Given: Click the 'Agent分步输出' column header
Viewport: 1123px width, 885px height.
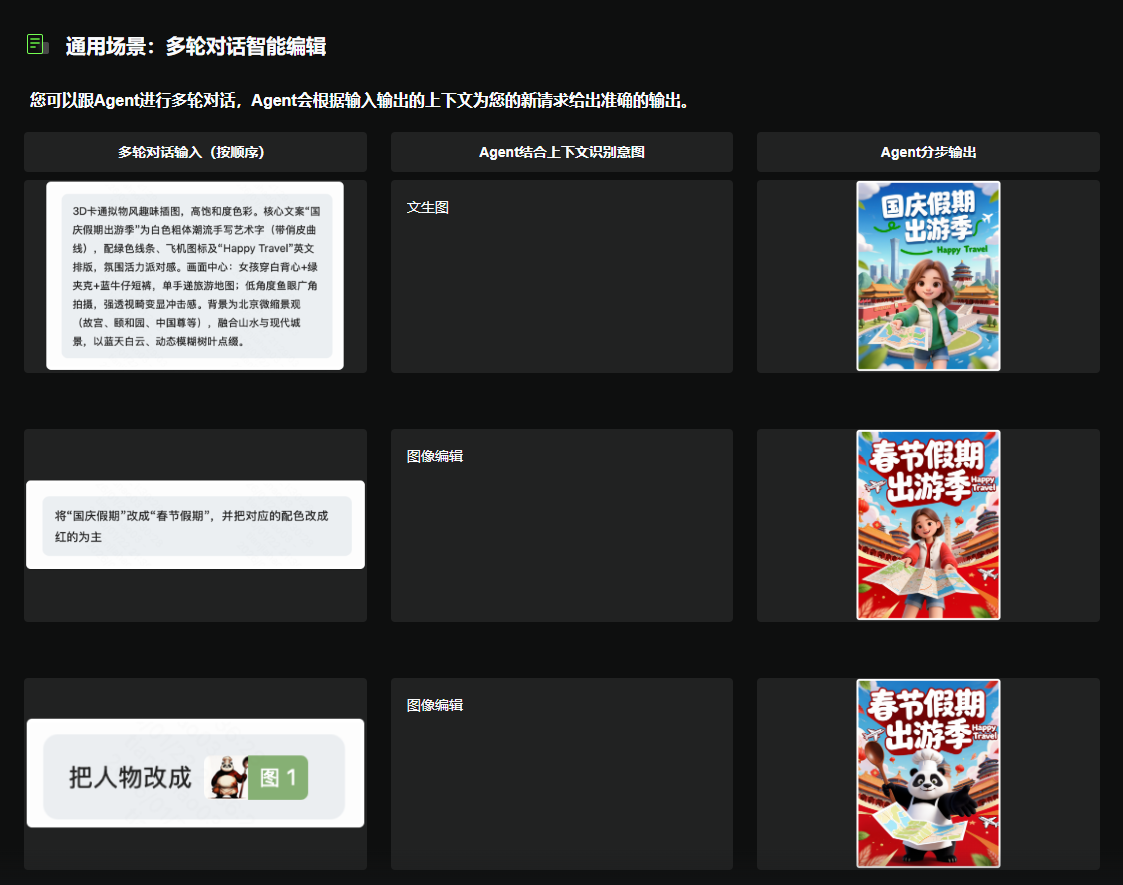Looking at the screenshot, I should point(928,152).
